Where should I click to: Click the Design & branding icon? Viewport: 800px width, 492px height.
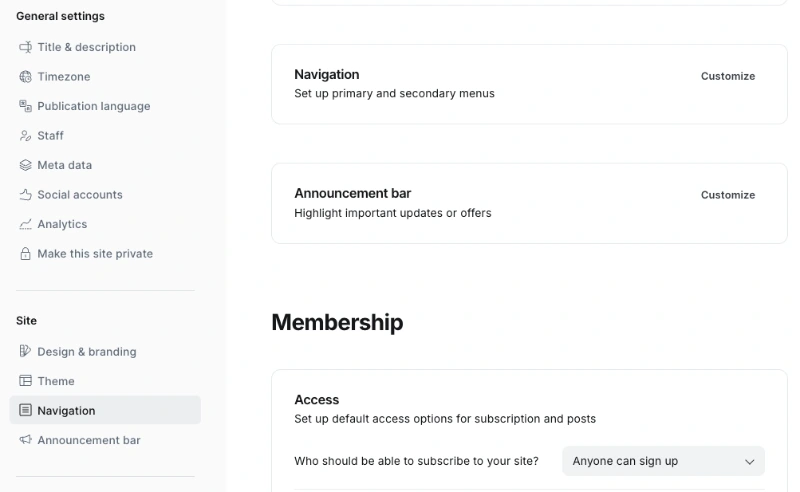coord(26,352)
